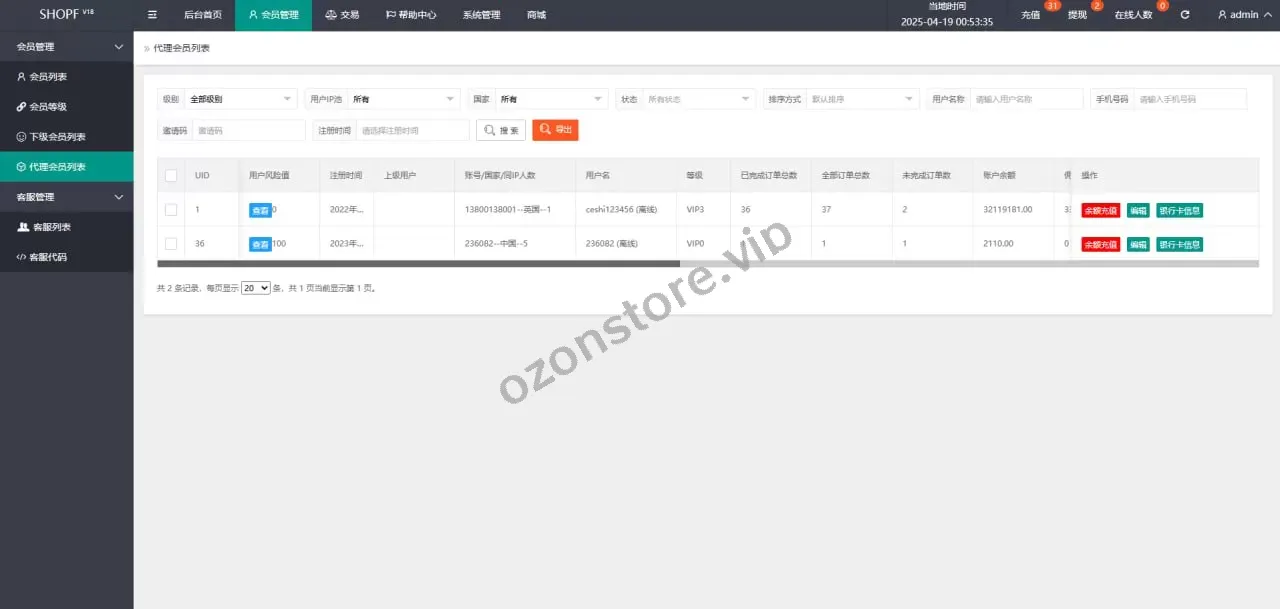Click the 提现 notification item

click(x=1077, y=15)
